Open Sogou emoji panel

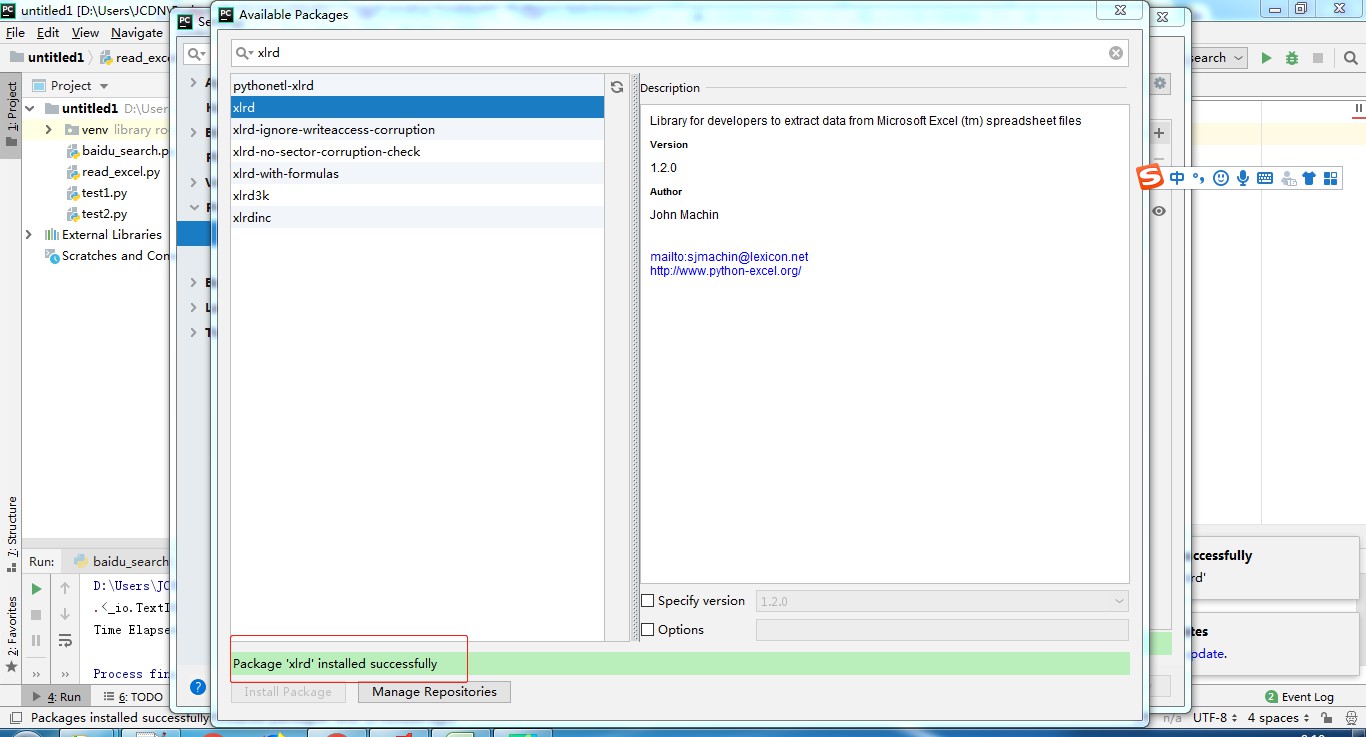point(1220,178)
